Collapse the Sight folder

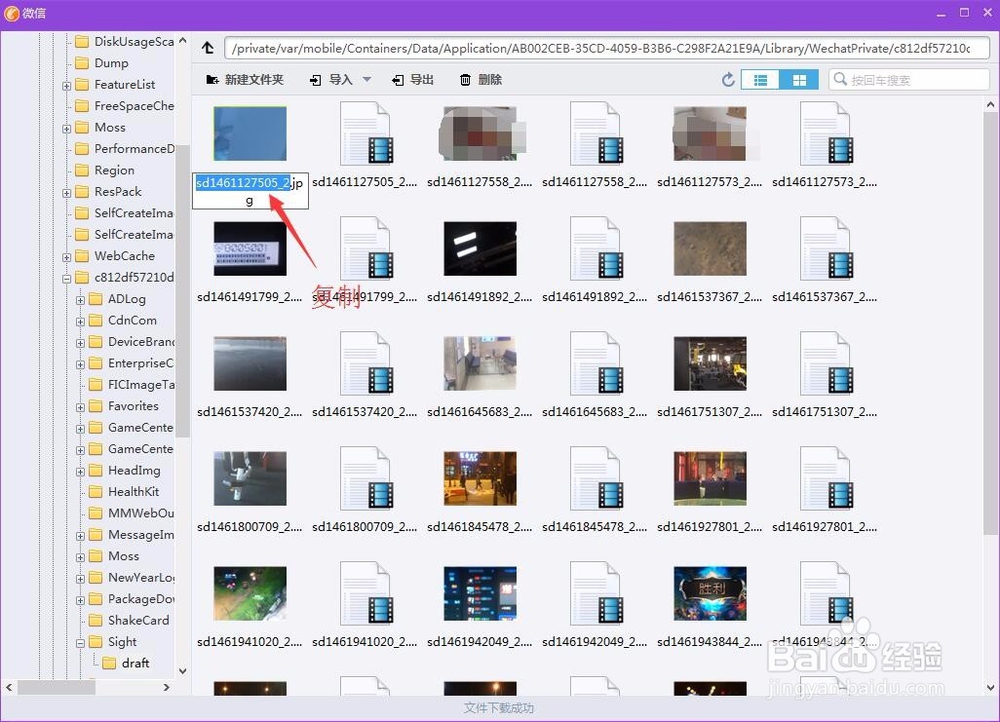click(x=80, y=643)
